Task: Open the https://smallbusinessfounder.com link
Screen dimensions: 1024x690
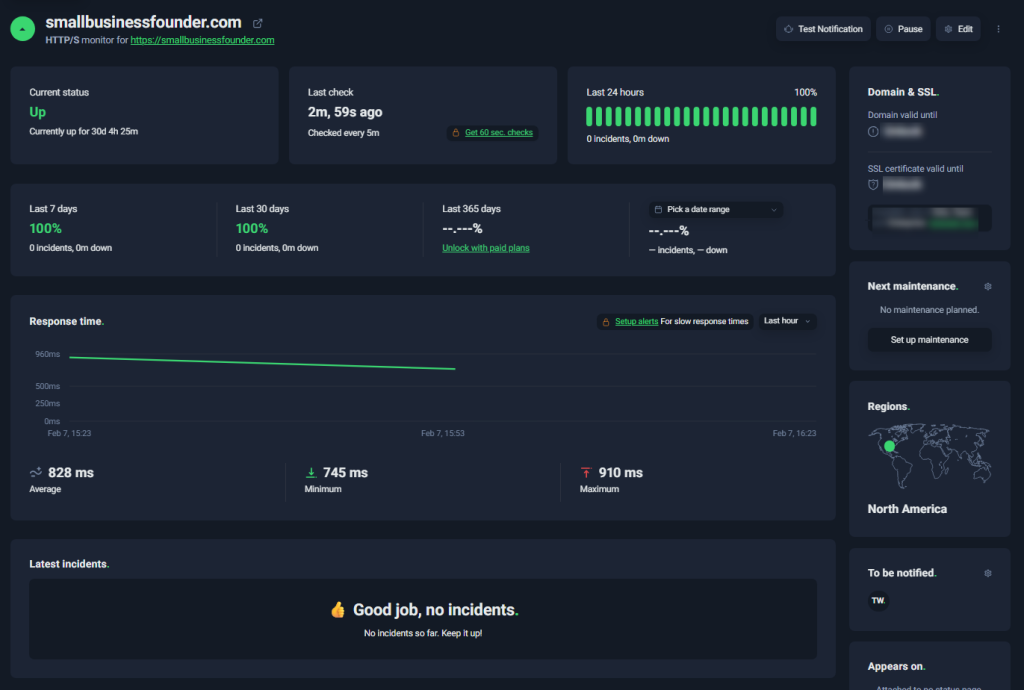Action: click(x=202, y=40)
